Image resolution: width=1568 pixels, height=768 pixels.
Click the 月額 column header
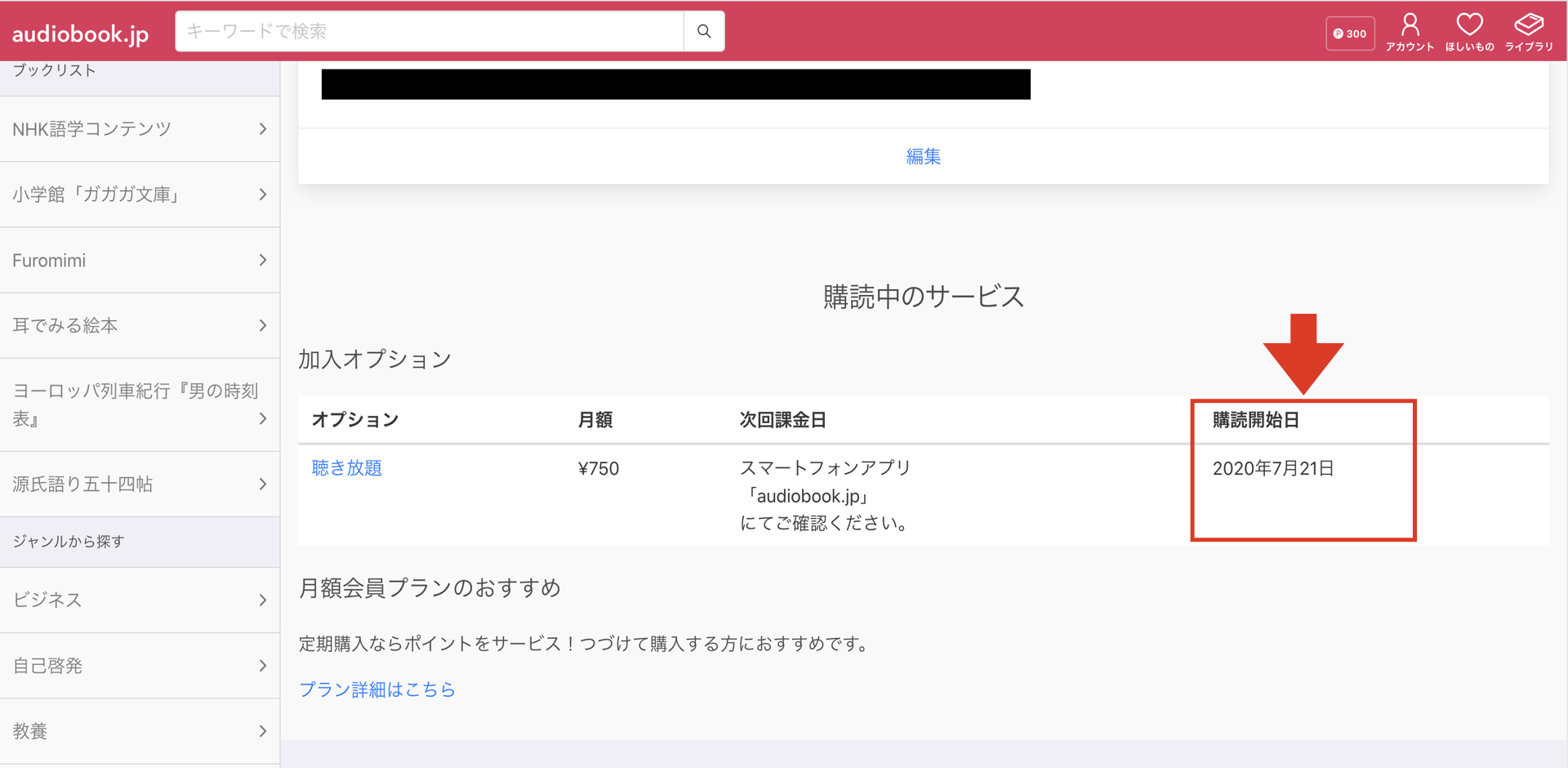595,420
